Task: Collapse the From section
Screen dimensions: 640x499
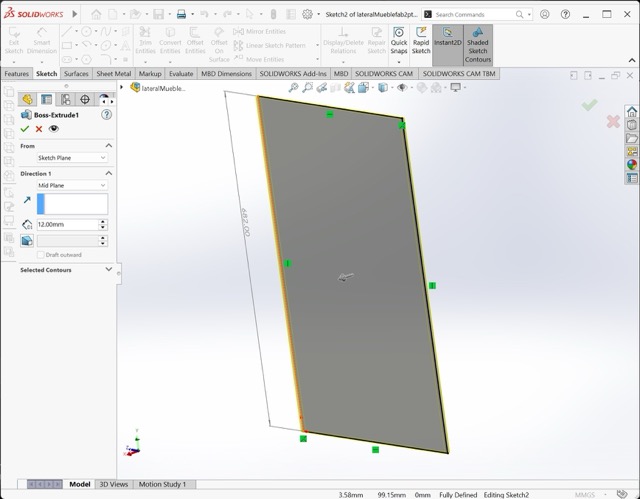Action: coord(109,146)
